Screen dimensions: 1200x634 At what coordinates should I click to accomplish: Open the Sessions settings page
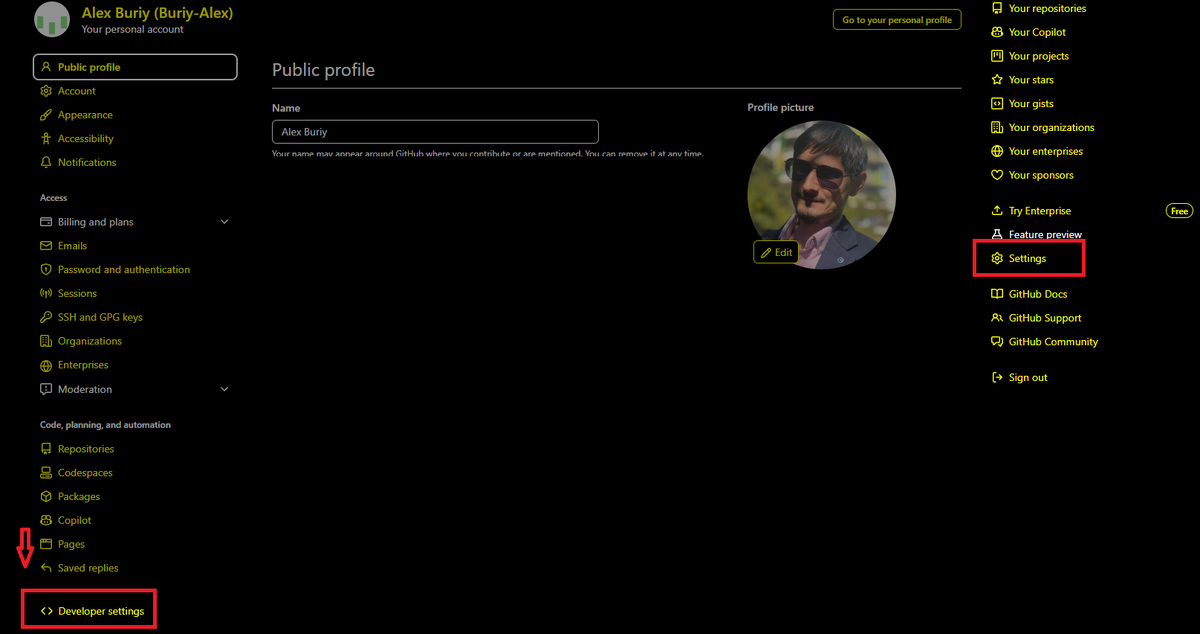click(x=77, y=294)
